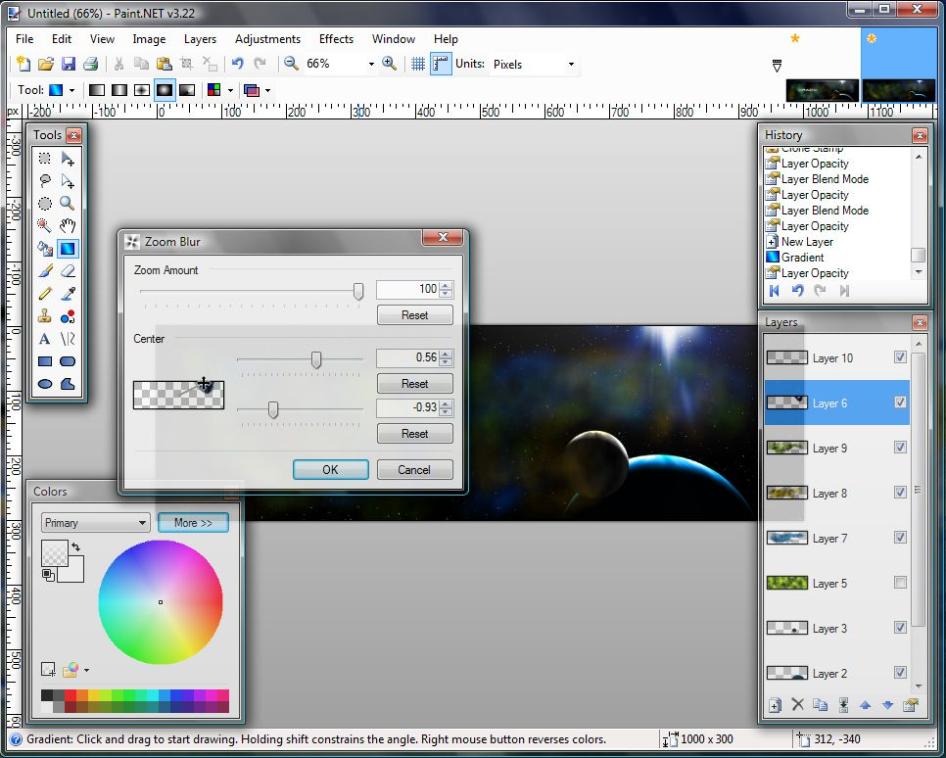This screenshot has height=758, width=946.
Task: Click the Zoom Amount slider handle
Action: click(358, 290)
